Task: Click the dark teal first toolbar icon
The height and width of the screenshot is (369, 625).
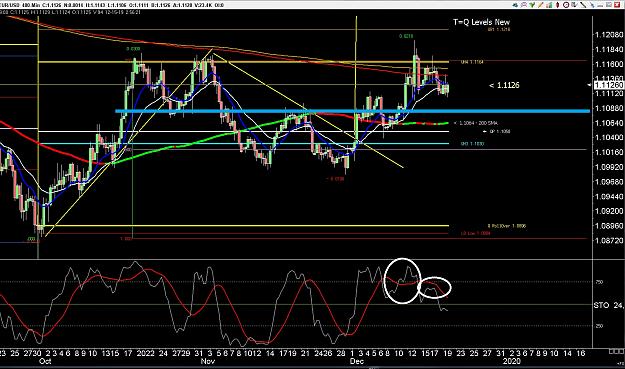Action: pos(515,5)
